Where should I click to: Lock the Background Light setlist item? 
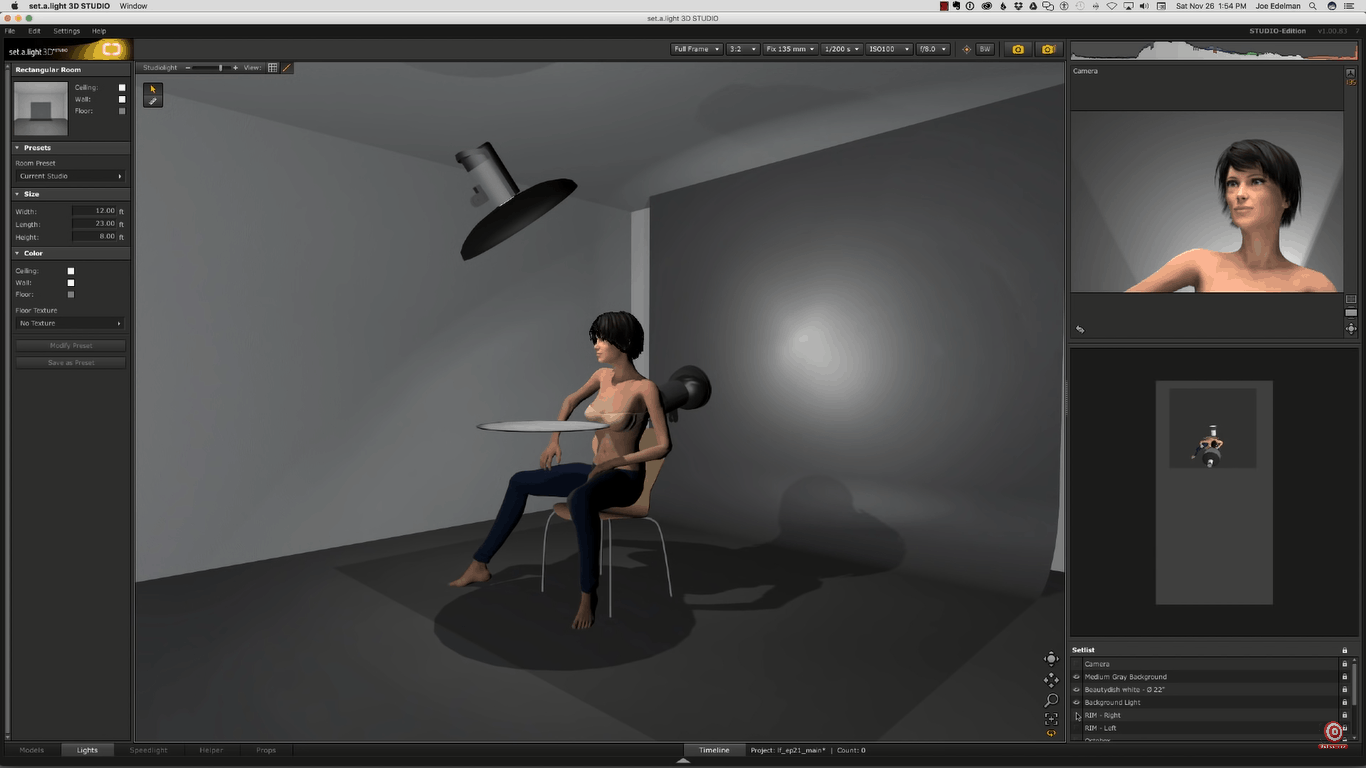[1344, 703]
